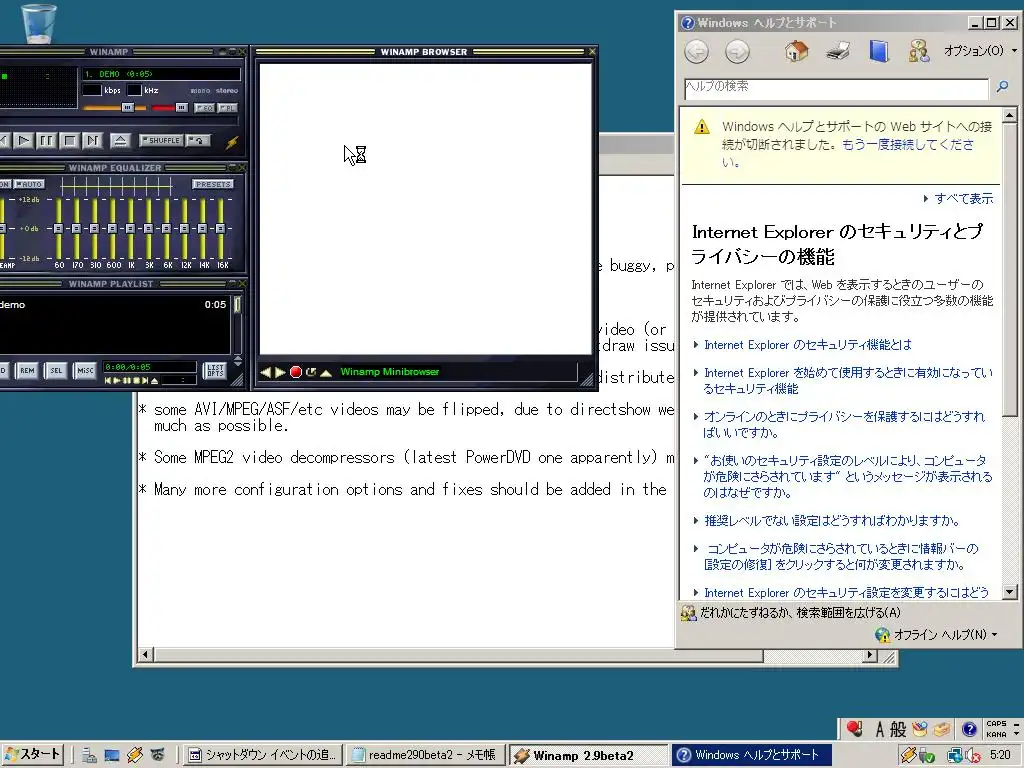Open the playlist LIST OPTS menu
The image size is (1024, 768).
(x=215, y=370)
